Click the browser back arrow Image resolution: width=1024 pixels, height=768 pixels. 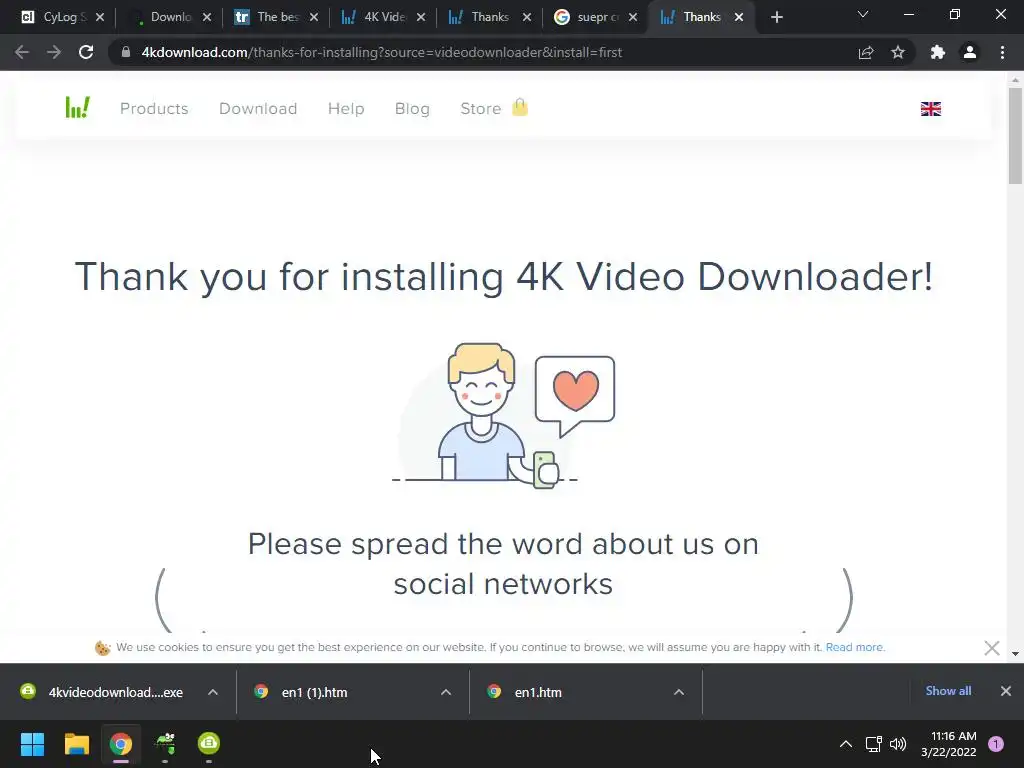pyautogui.click(x=22, y=52)
